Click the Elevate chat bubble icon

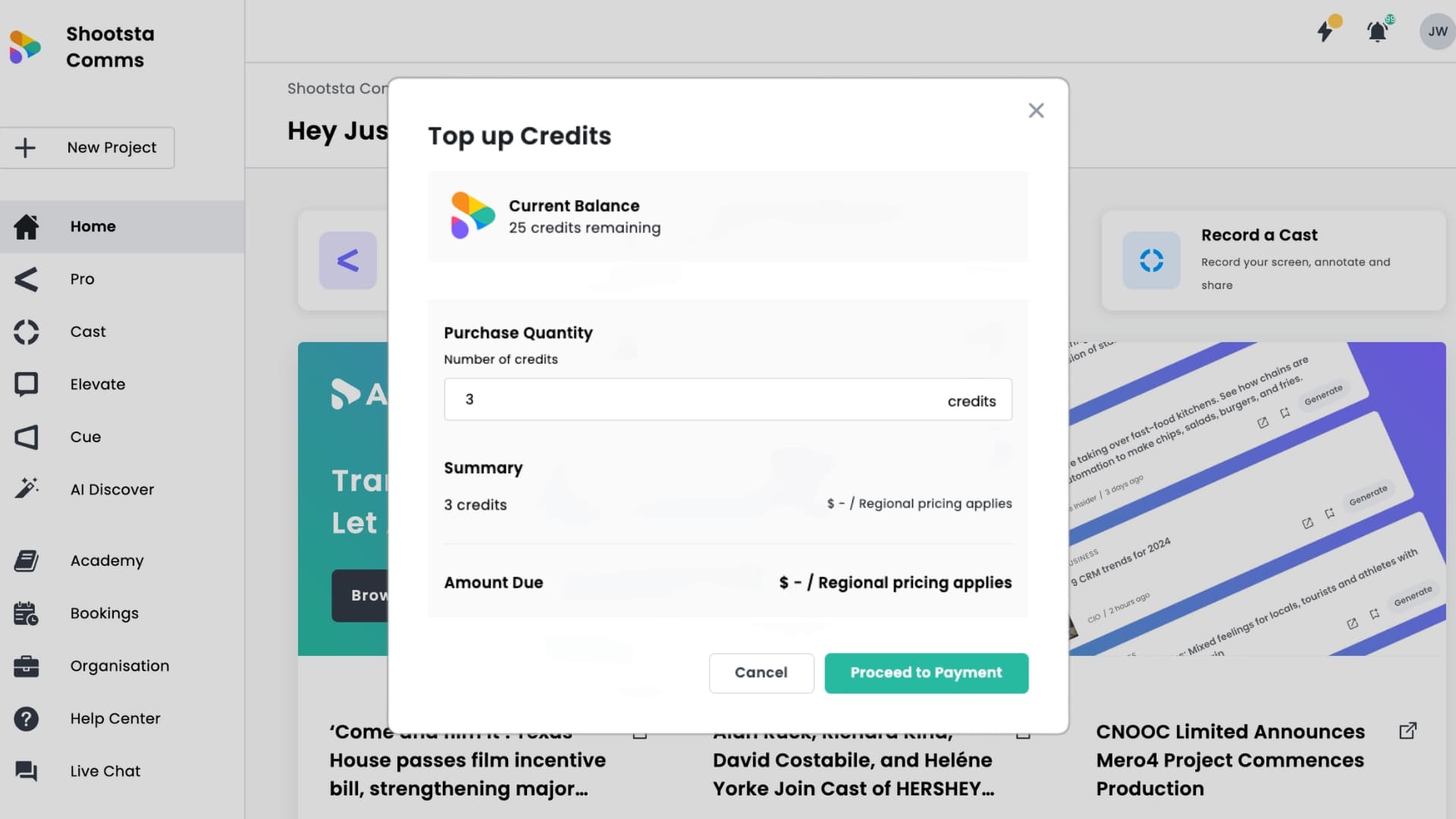pos(27,384)
